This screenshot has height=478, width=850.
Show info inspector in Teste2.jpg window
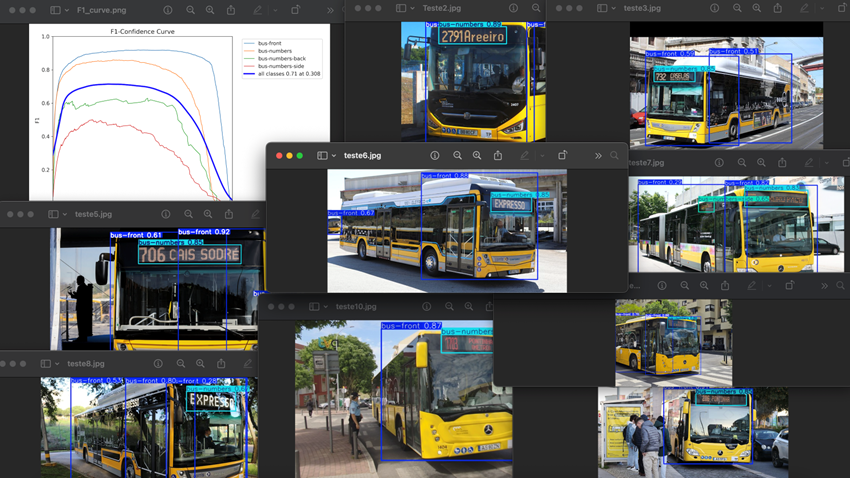pyautogui.click(x=513, y=8)
